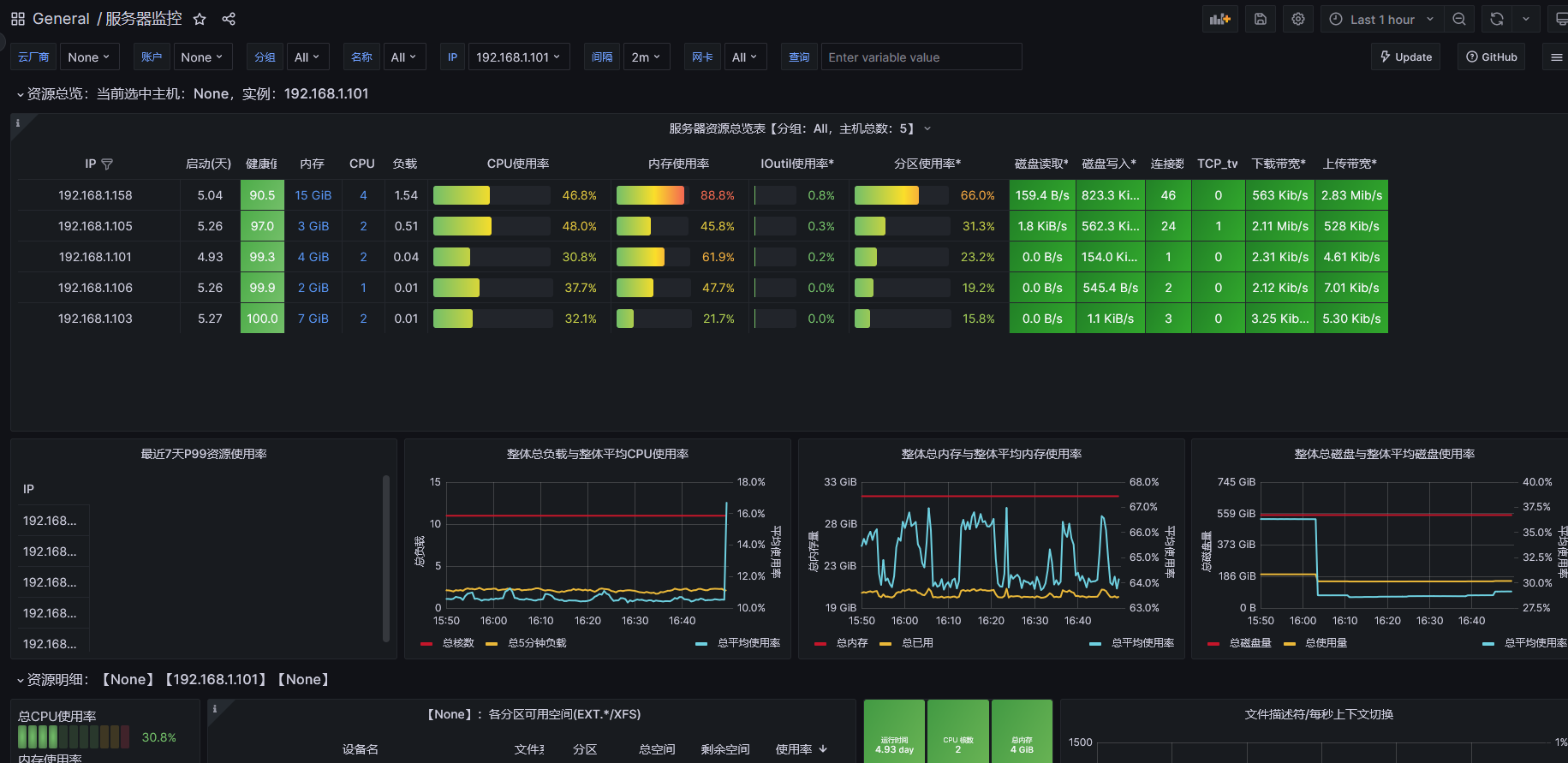Open 最近7天P99资源使用率 panel title

[x=204, y=454]
